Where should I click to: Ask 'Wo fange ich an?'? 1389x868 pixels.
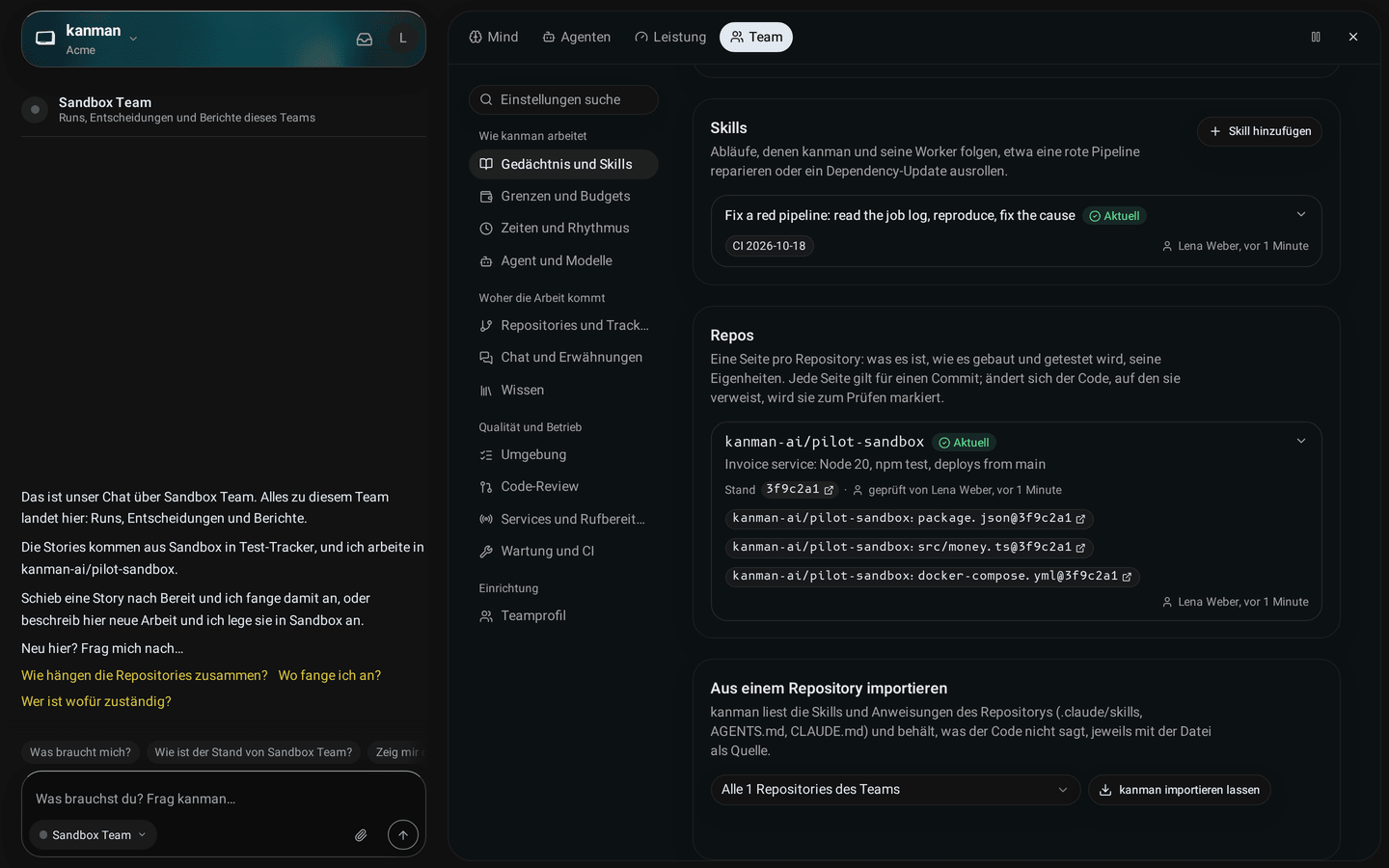pyautogui.click(x=330, y=676)
